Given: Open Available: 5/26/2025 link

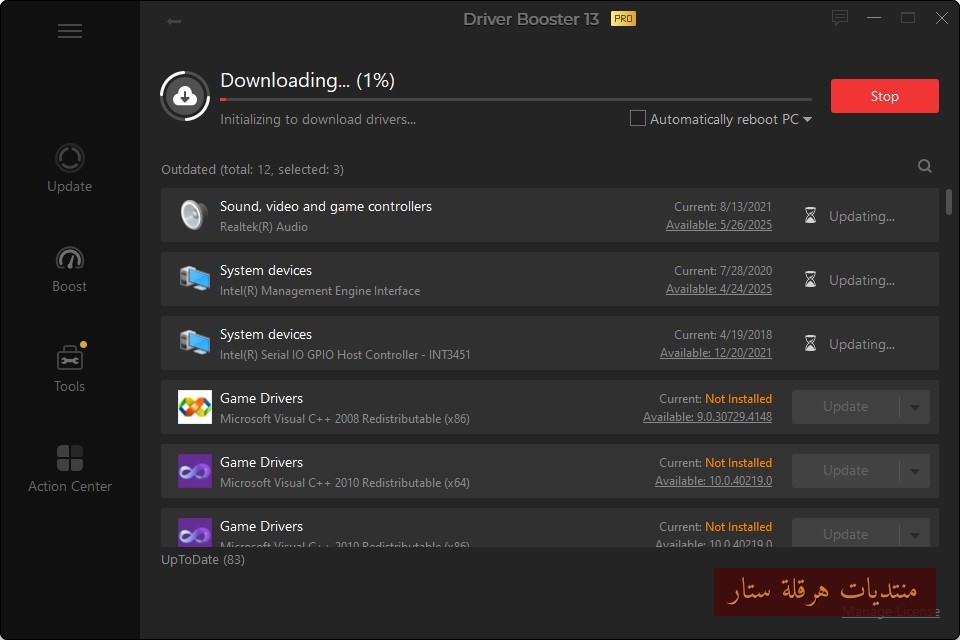Looking at the screenshot, I should 719,225.
